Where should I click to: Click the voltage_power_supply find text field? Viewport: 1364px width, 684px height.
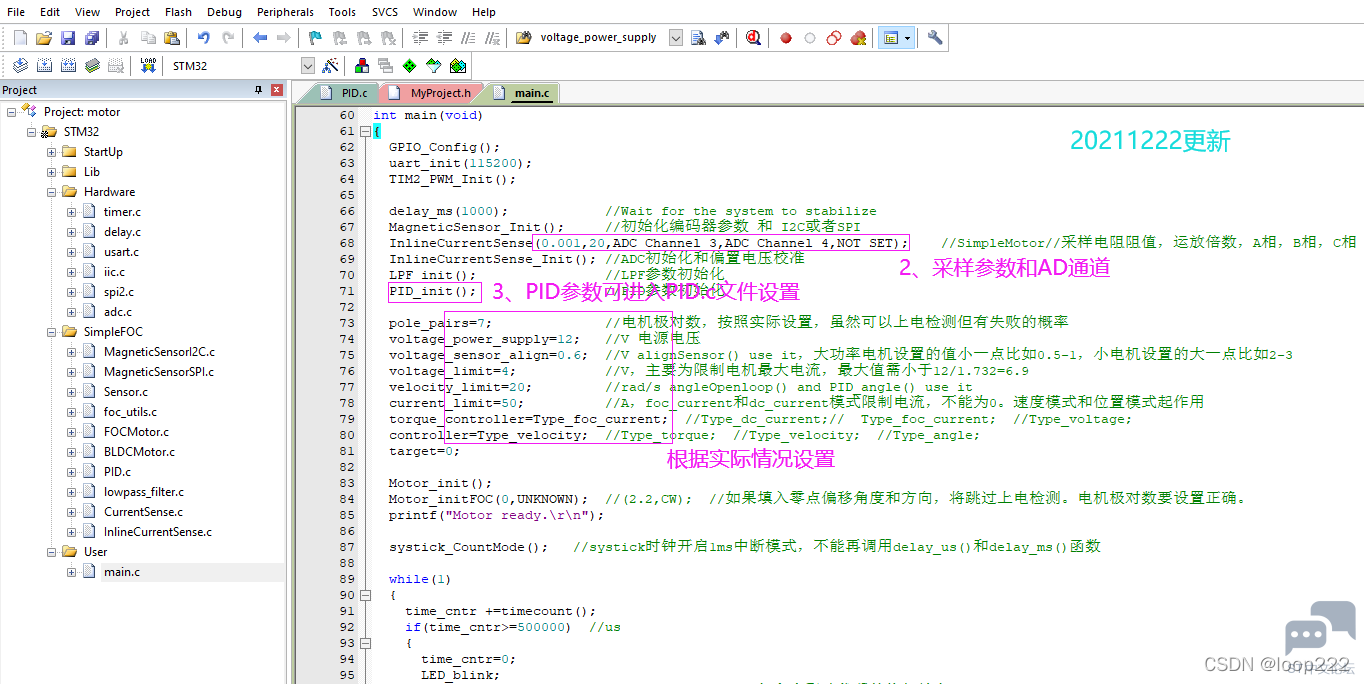[x=600, y=38]
